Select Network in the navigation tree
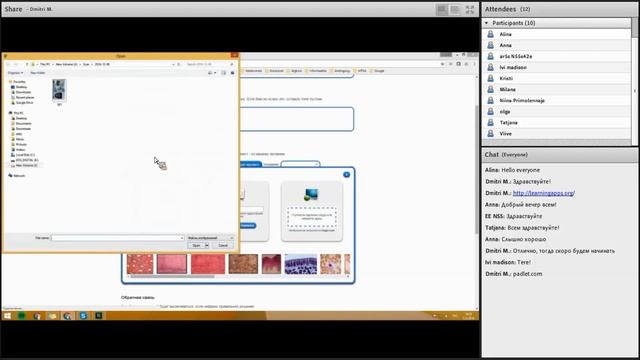Viewport: 640px width, 360px height. 17,176
